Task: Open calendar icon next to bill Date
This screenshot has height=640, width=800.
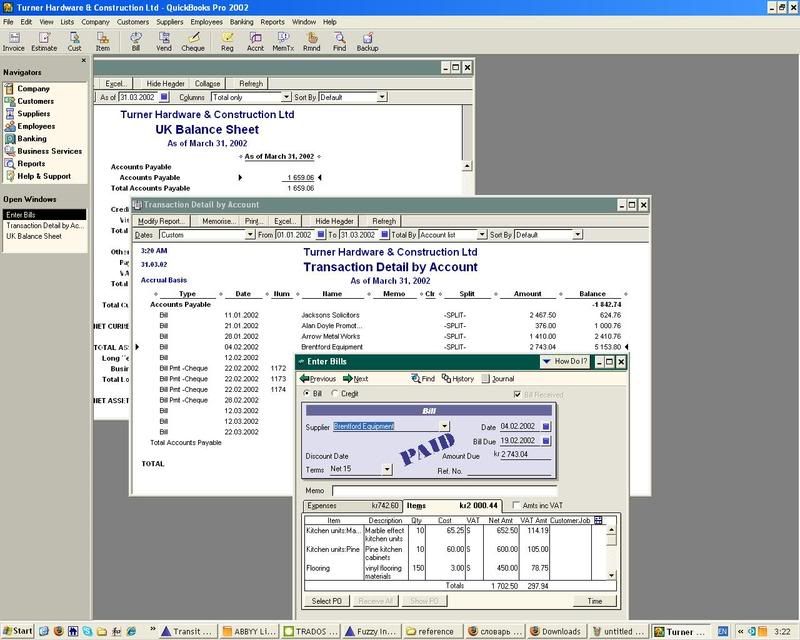Action: (546, 427)
